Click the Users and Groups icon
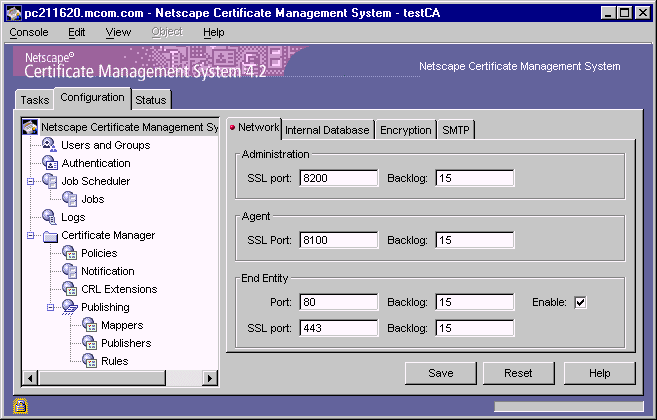The image size is (657, 420). pos(49,145)
